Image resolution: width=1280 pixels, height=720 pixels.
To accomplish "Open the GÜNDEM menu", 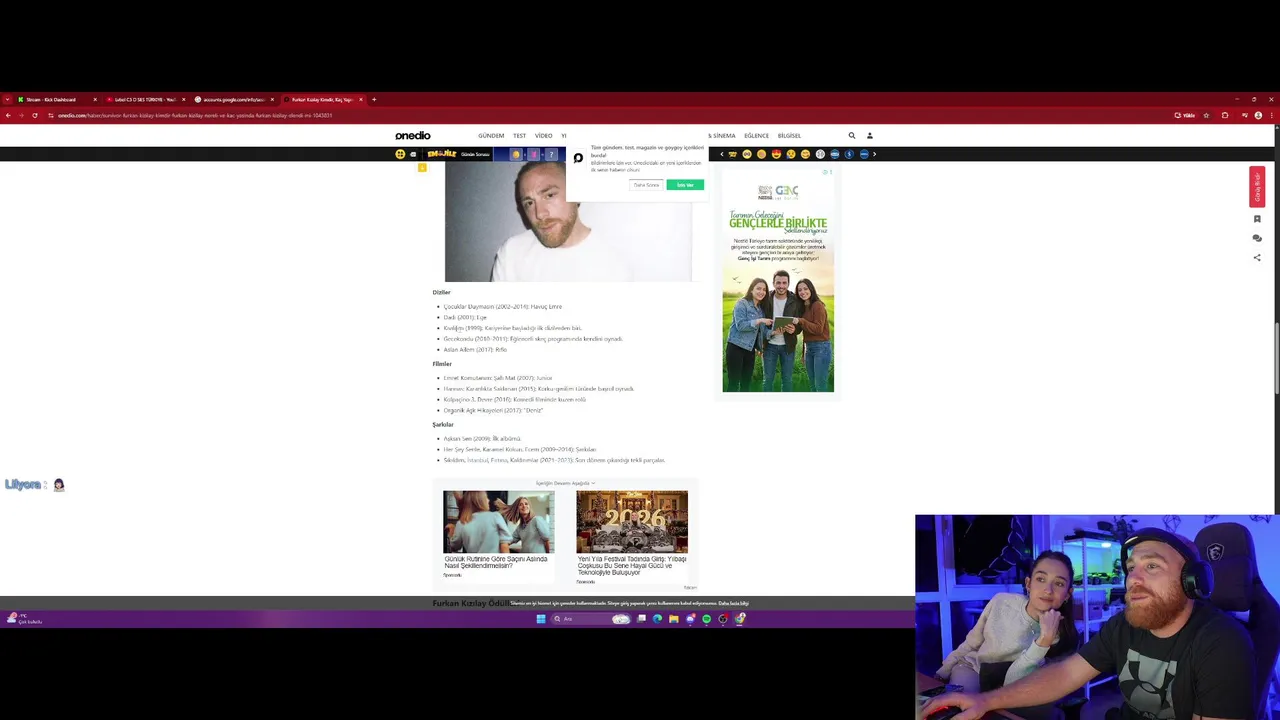I will [491, 136].
